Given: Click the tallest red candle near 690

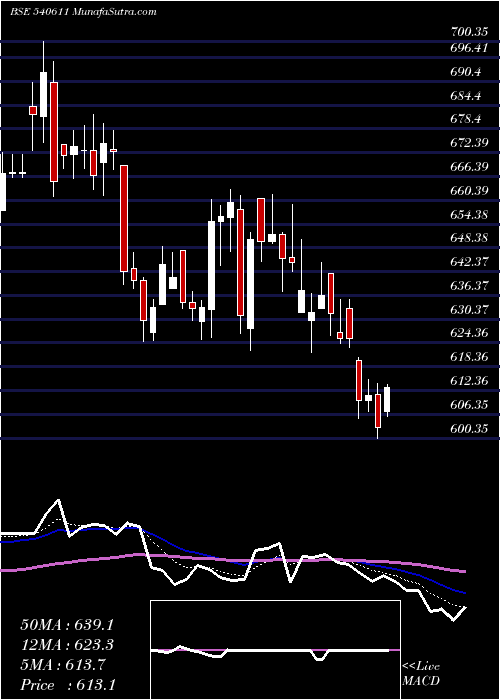Looking at the screenshot, I should tap(54, 132).
